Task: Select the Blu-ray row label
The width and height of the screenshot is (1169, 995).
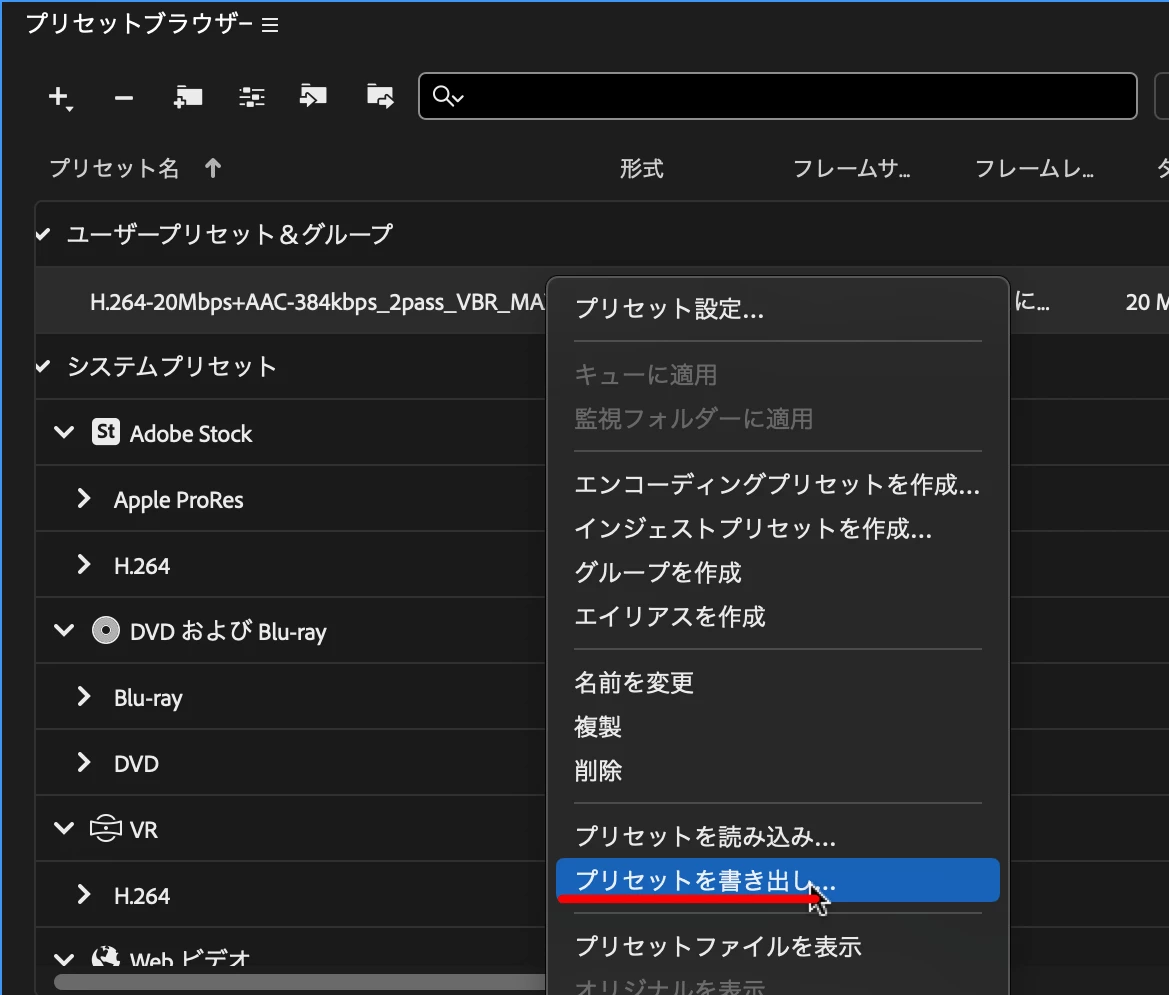Action: [x=148, y=698]
